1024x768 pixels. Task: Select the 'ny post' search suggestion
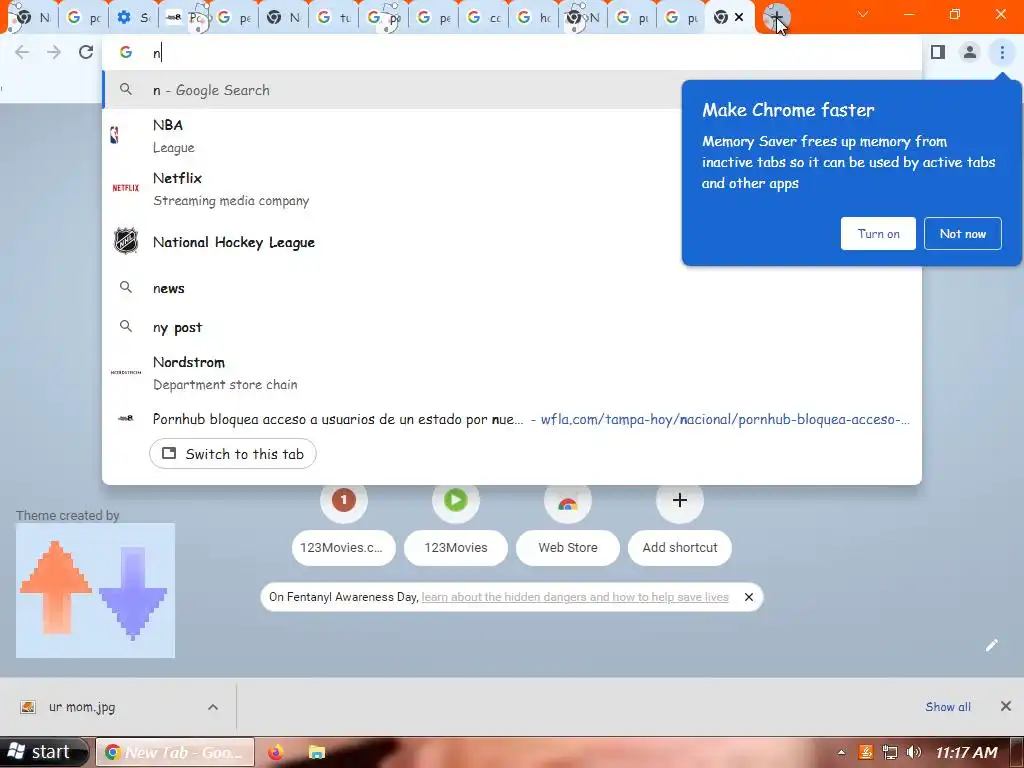coord(511,327)
